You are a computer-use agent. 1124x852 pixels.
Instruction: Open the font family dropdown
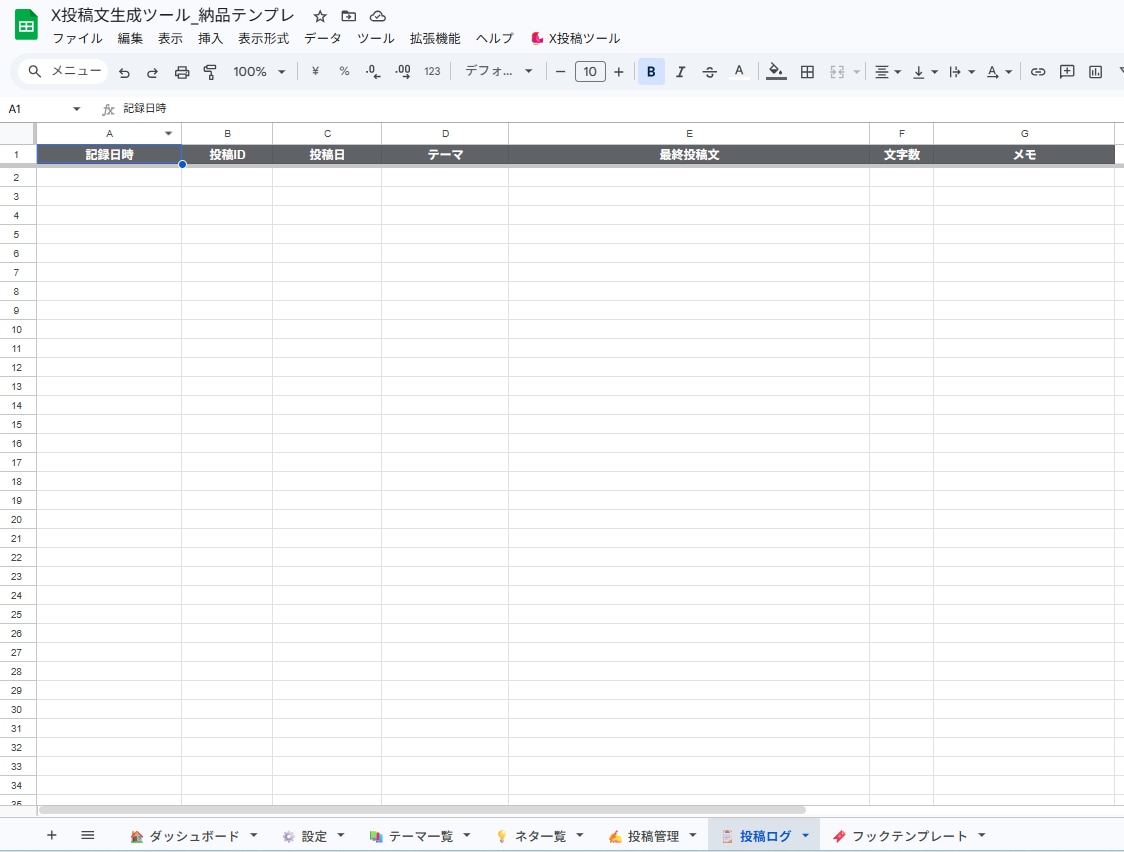[x=498, y=71]
